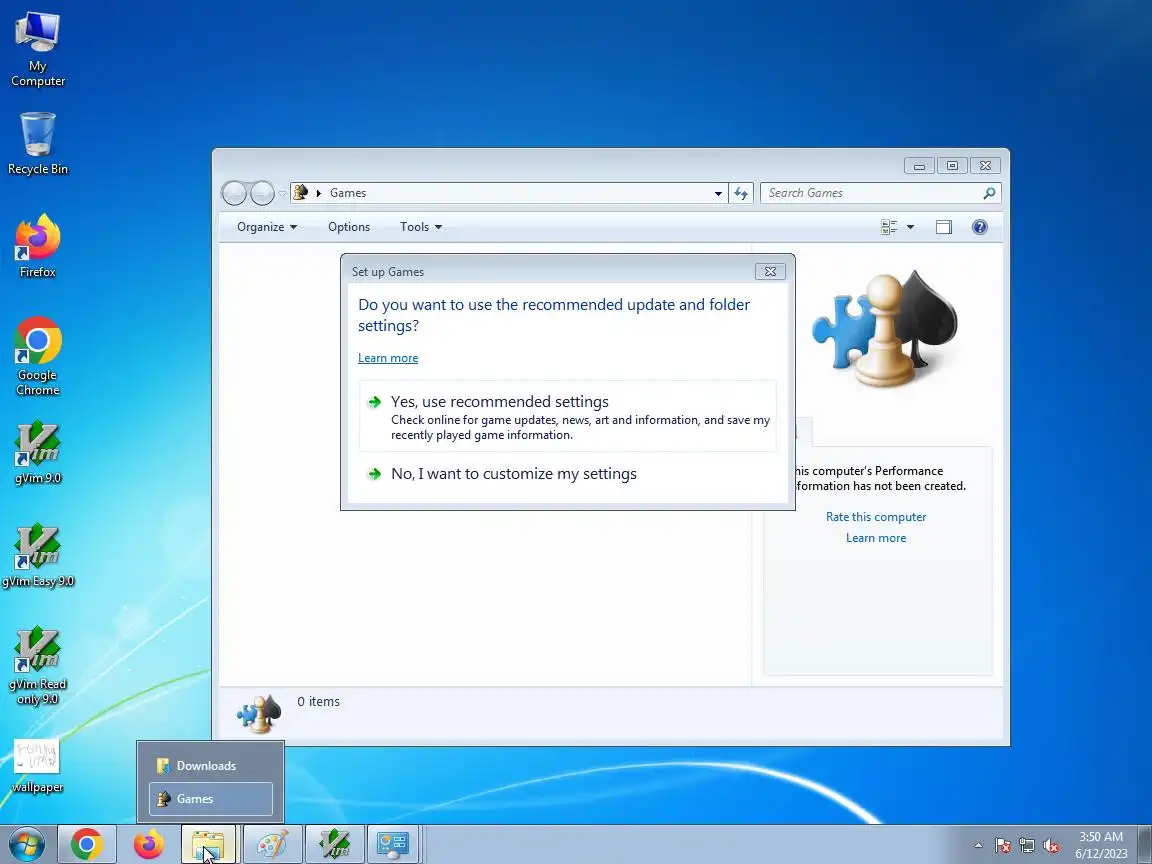The image size is (1152, 864).
Task: Open the Windows Start button
Action: pyautogui.click(x=26, y=845)
